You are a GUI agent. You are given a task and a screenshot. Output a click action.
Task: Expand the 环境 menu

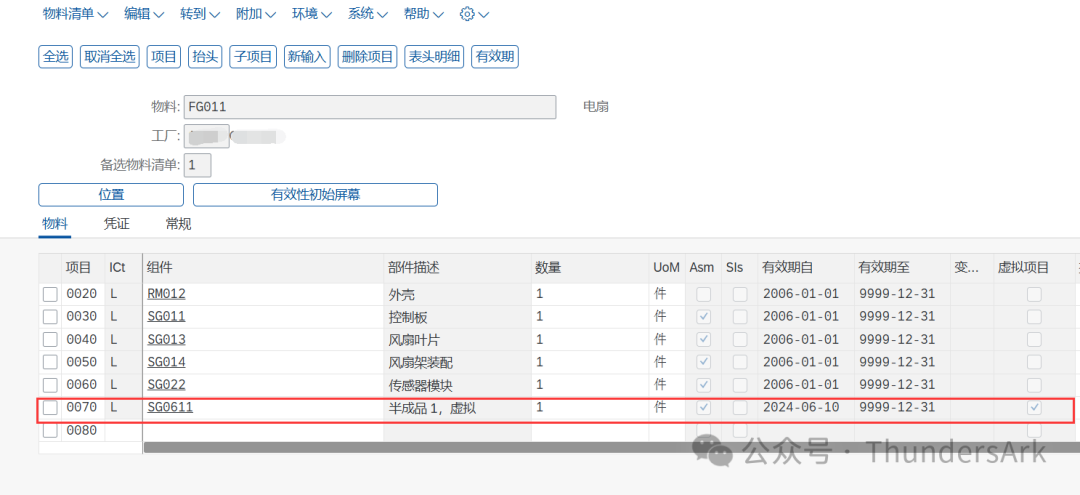(311, 14)
